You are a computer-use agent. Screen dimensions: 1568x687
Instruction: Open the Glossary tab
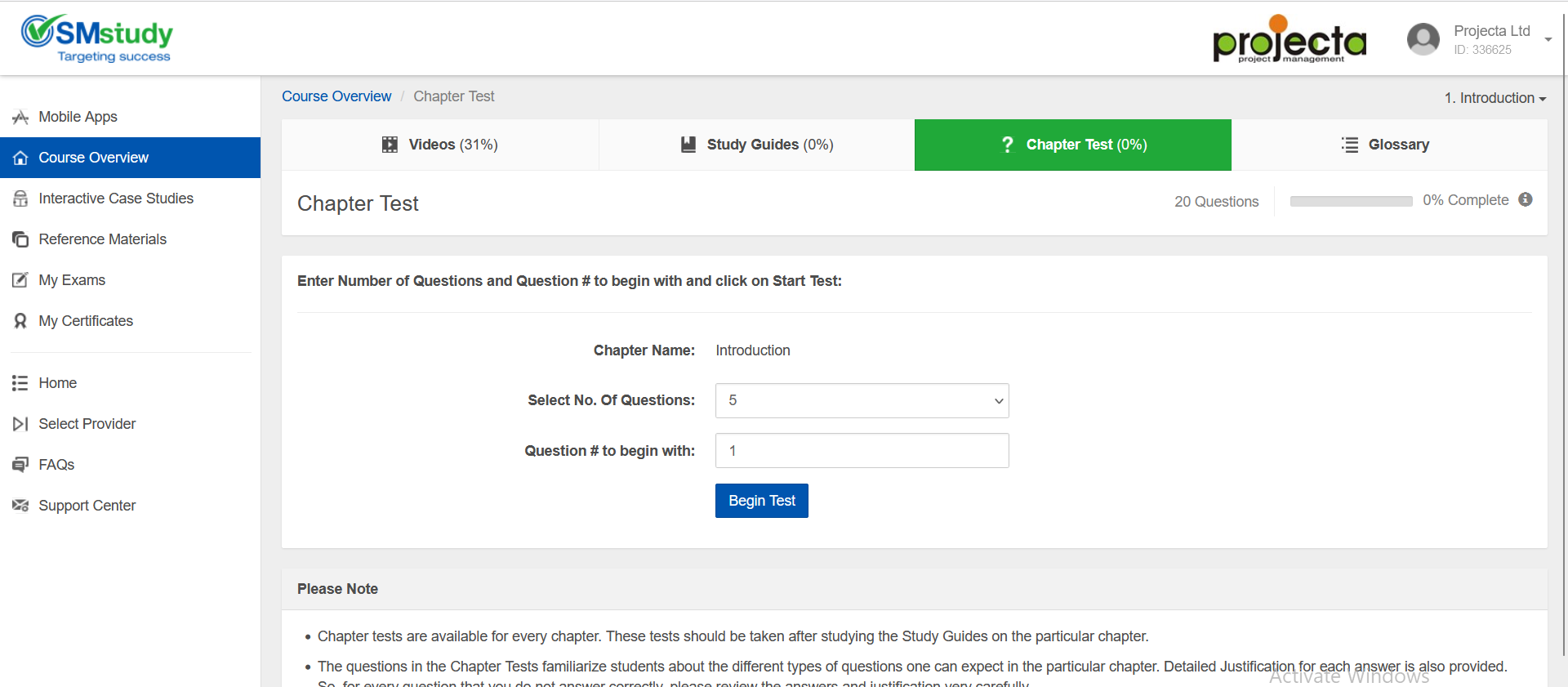pyautogui.click(x=1388, y=145)
